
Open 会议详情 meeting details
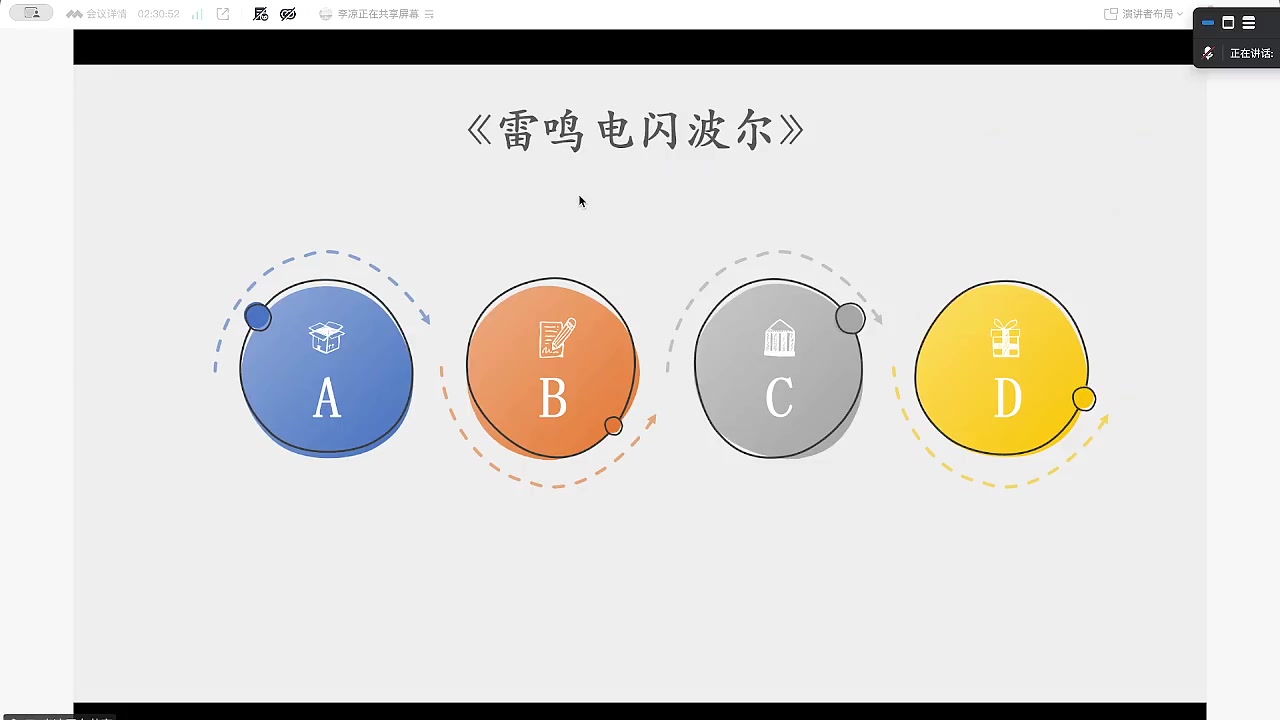pyautogui.click(x=97, y=14)
